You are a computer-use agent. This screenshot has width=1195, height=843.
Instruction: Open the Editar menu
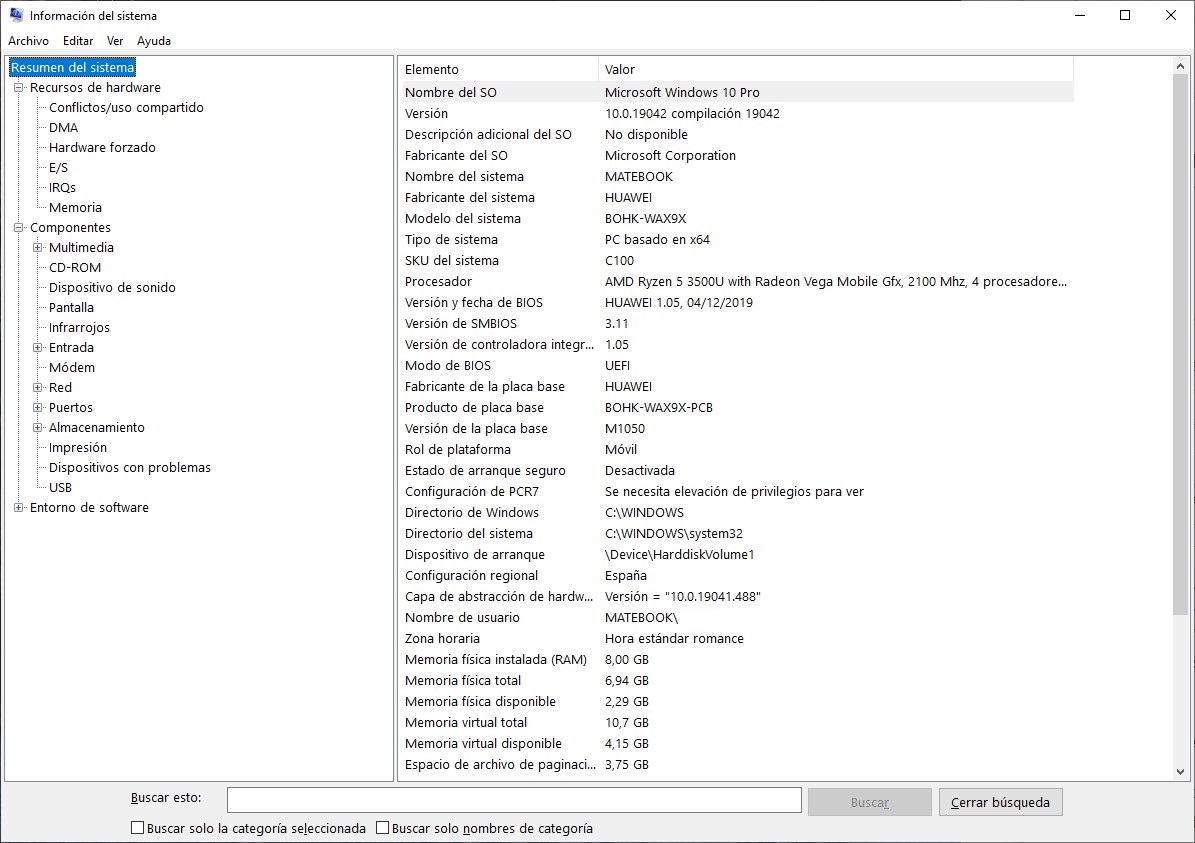coord(78,41)
